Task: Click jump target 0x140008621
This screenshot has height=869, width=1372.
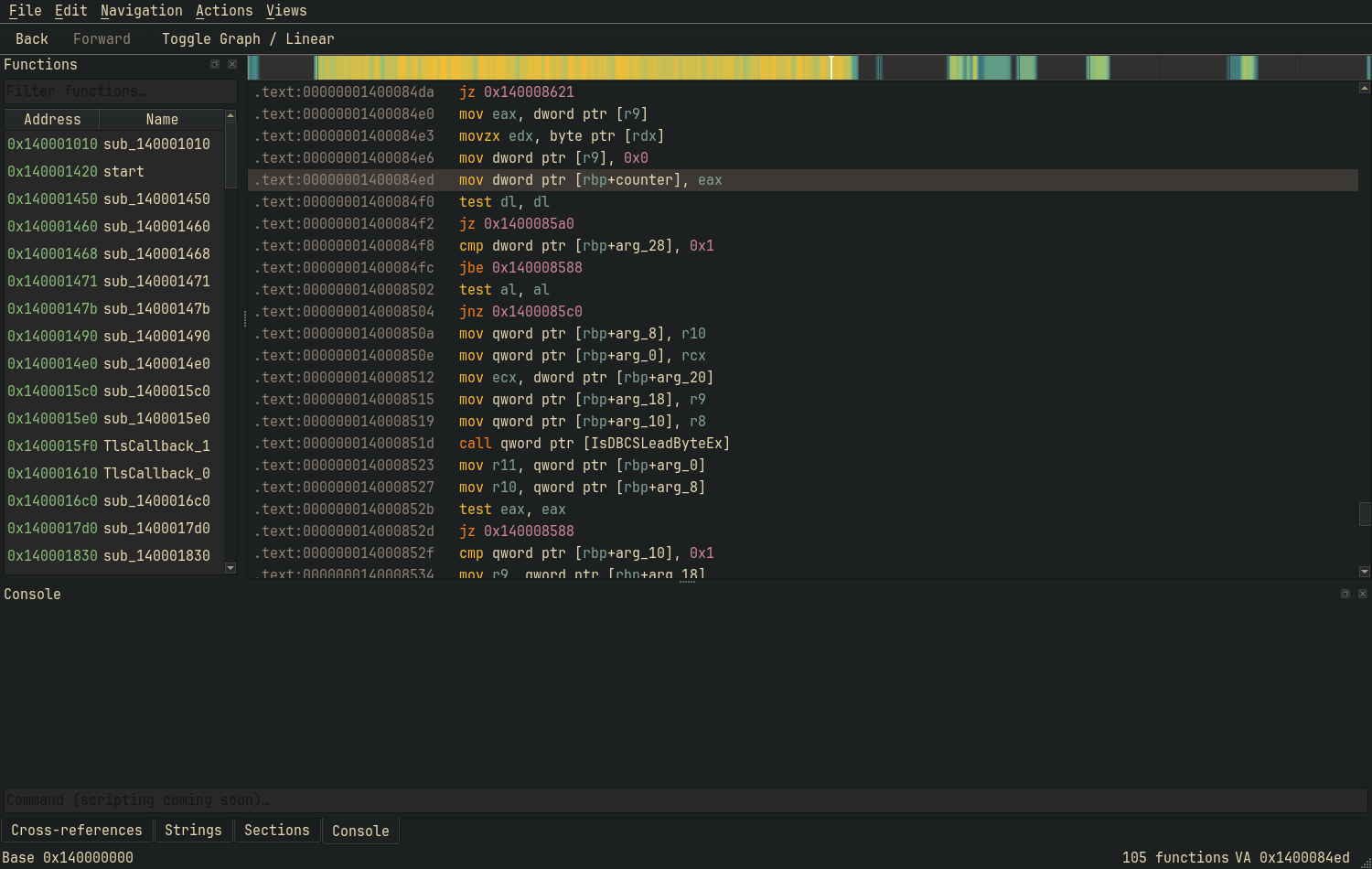Action: (x=529, y=92)
